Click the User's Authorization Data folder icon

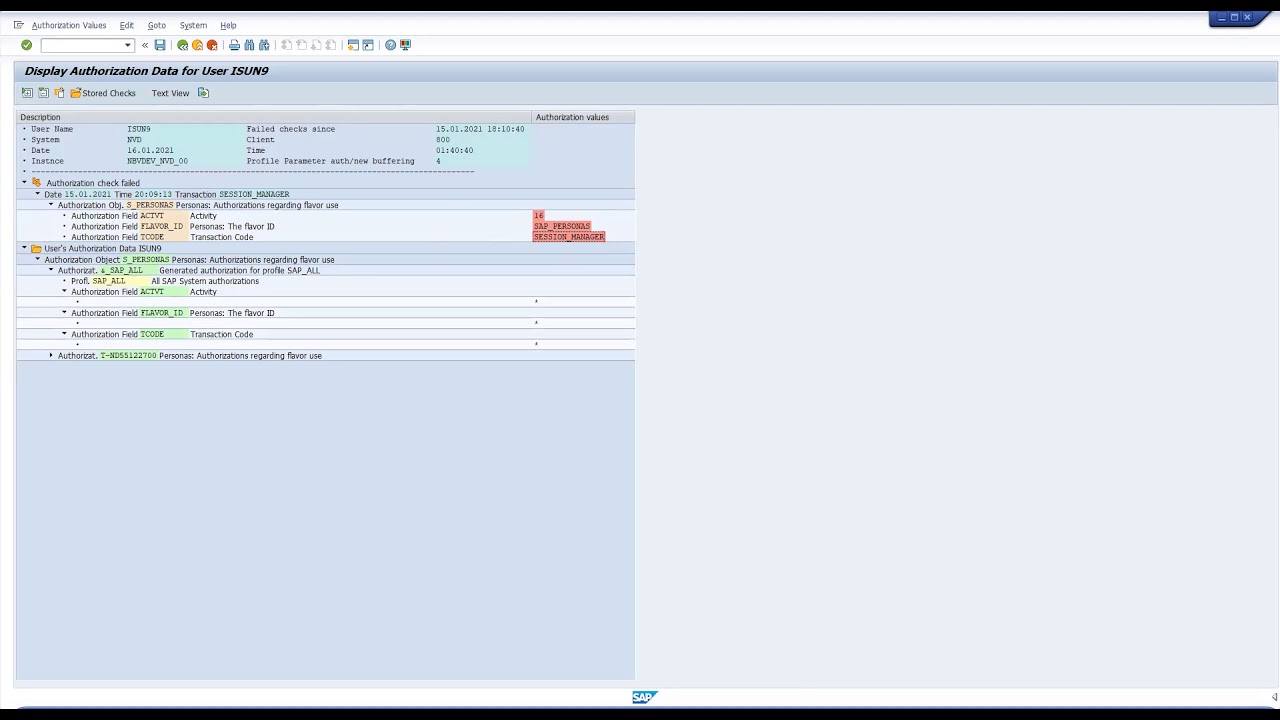36,248
